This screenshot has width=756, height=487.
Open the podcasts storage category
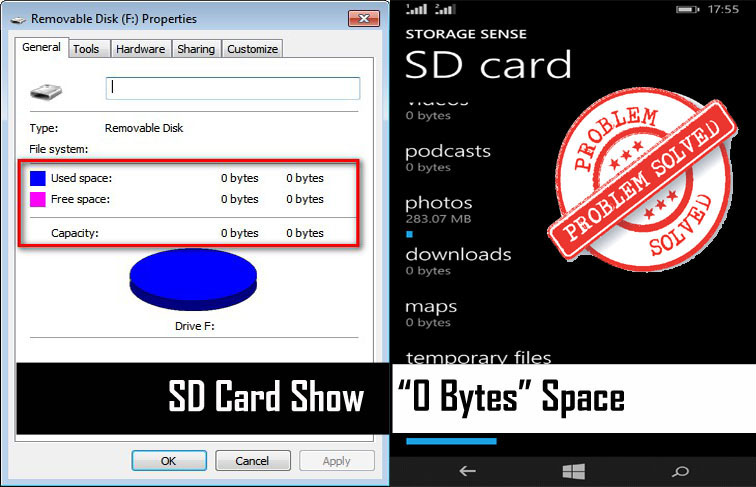[x=447, y=151]
